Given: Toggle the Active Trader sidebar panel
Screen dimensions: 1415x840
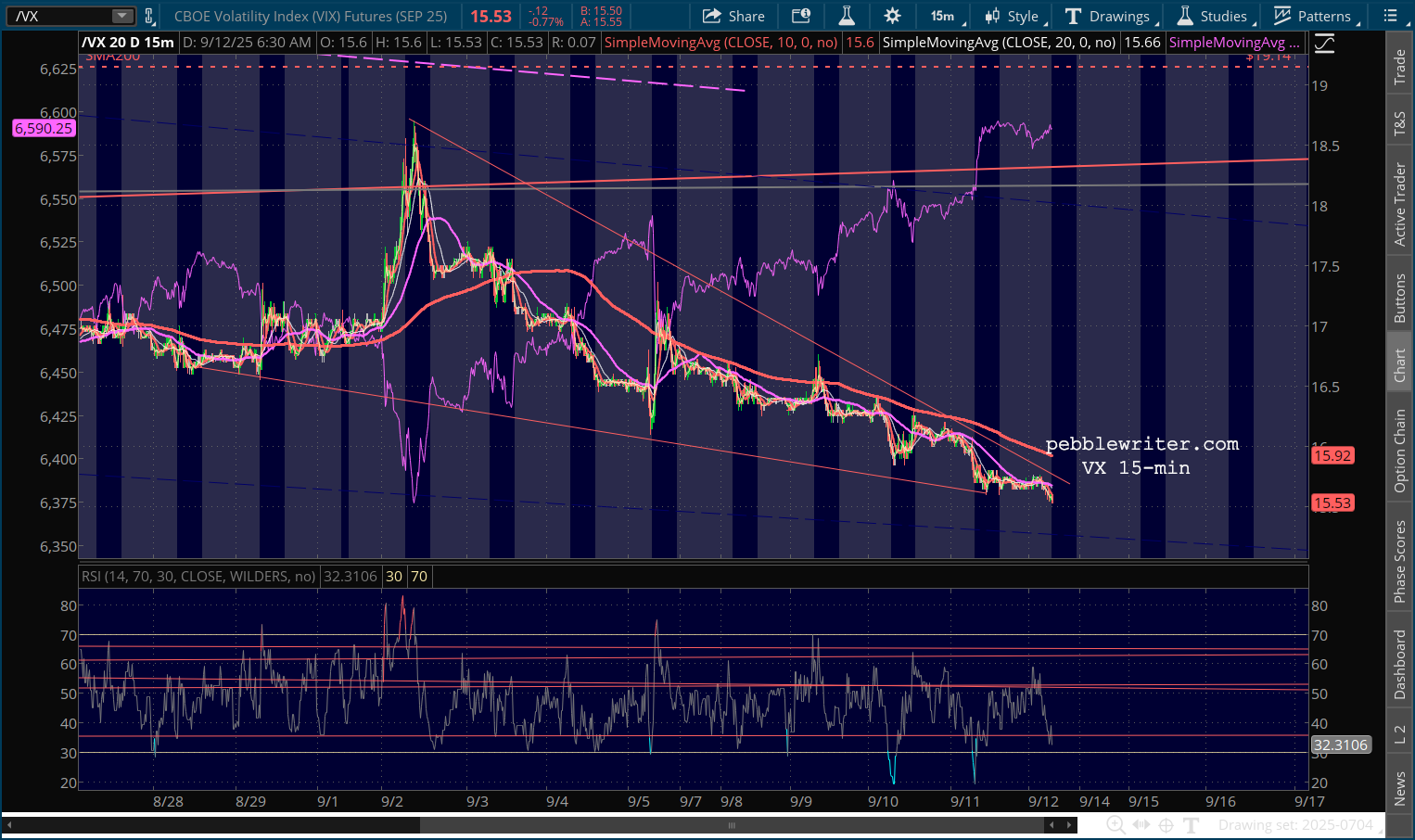Looking at the screenshot, I should pyautogui.click(x=1399, y=204).
